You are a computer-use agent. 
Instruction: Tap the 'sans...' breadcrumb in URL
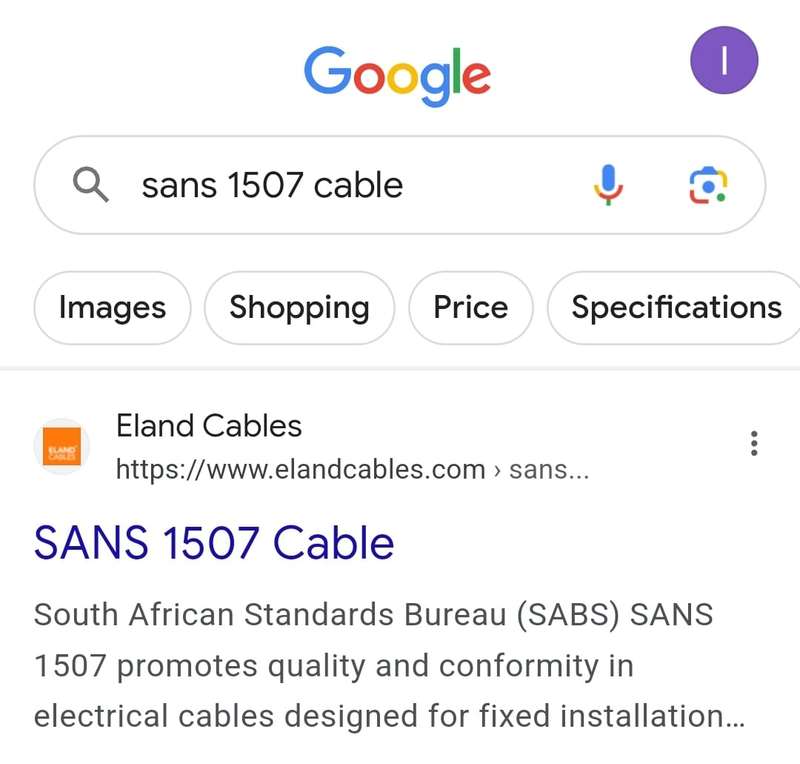point(549,470)
